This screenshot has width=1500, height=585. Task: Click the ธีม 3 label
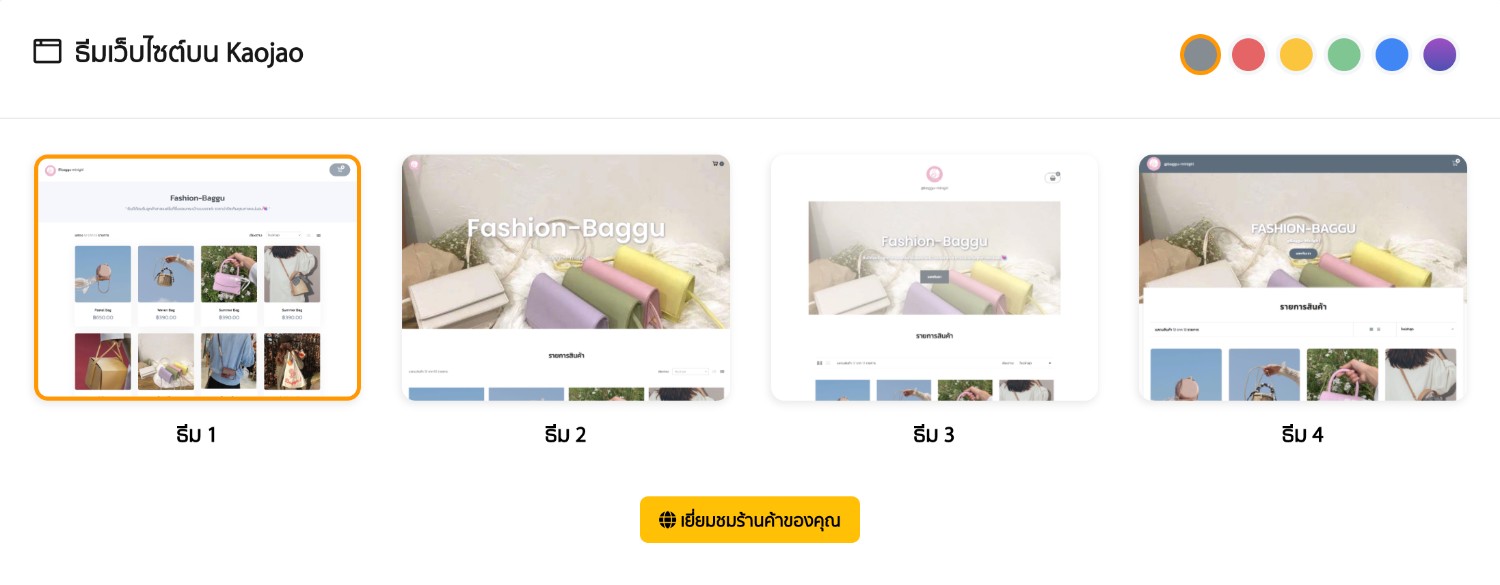(x=934, y=434)
